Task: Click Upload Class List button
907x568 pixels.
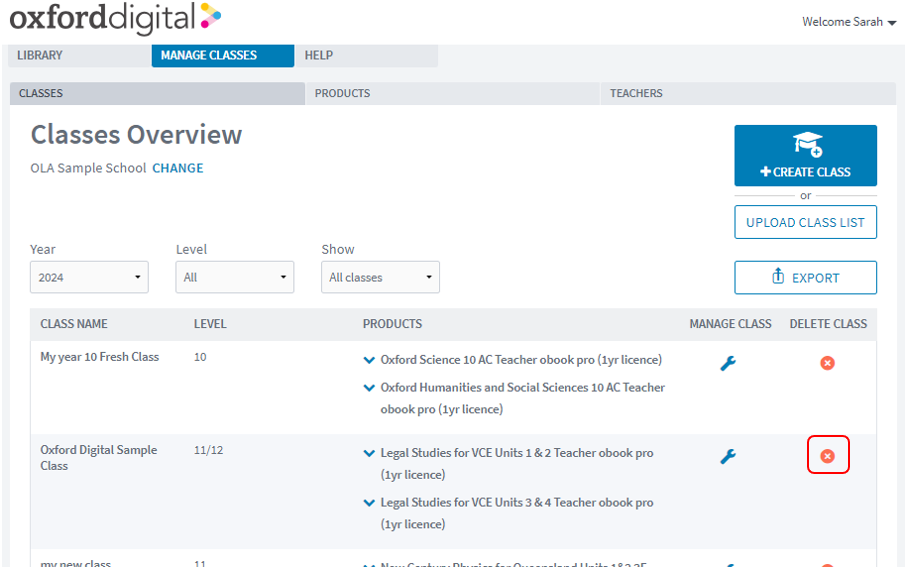Action: (806, 222)
